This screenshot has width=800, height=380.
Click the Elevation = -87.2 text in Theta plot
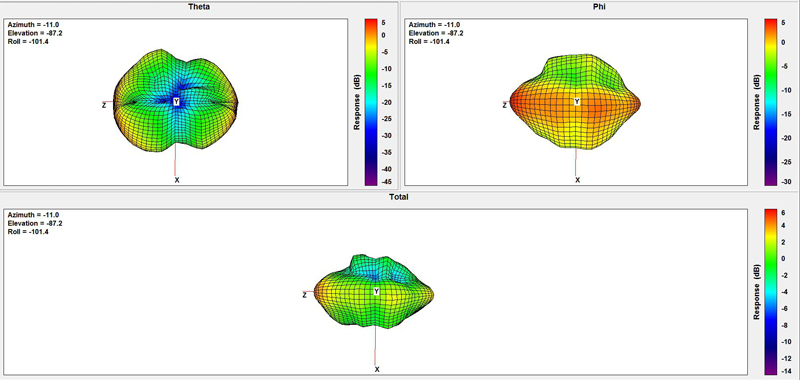[x=35, y=33]
